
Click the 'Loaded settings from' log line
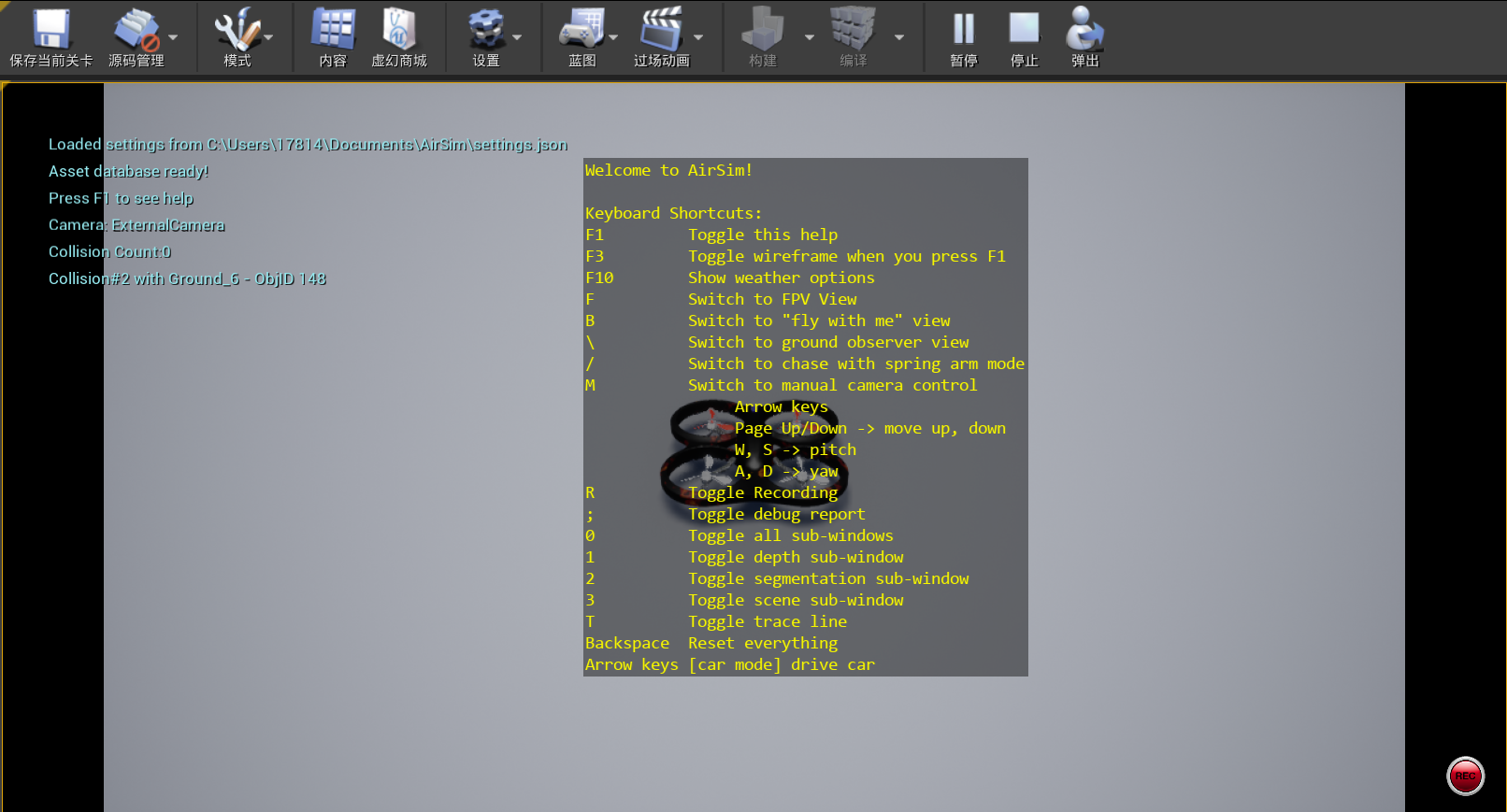coord(308,144)
